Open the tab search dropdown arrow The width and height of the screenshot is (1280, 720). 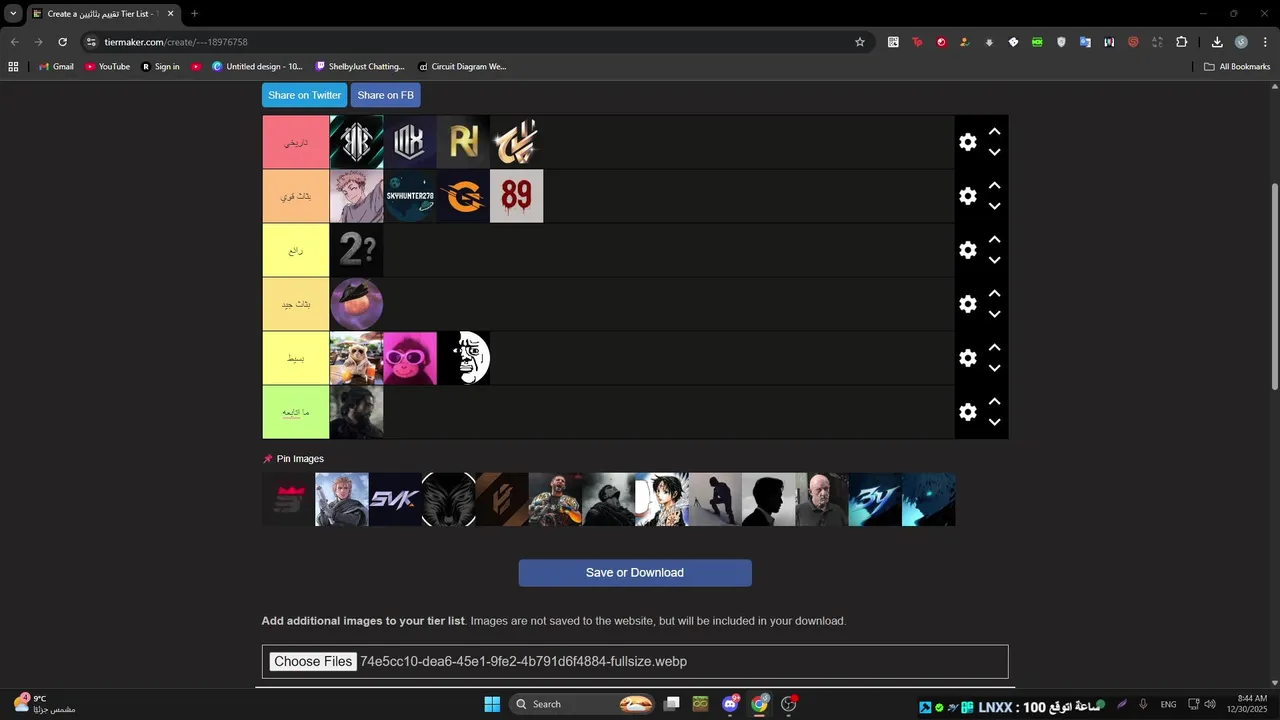(13, 14)
